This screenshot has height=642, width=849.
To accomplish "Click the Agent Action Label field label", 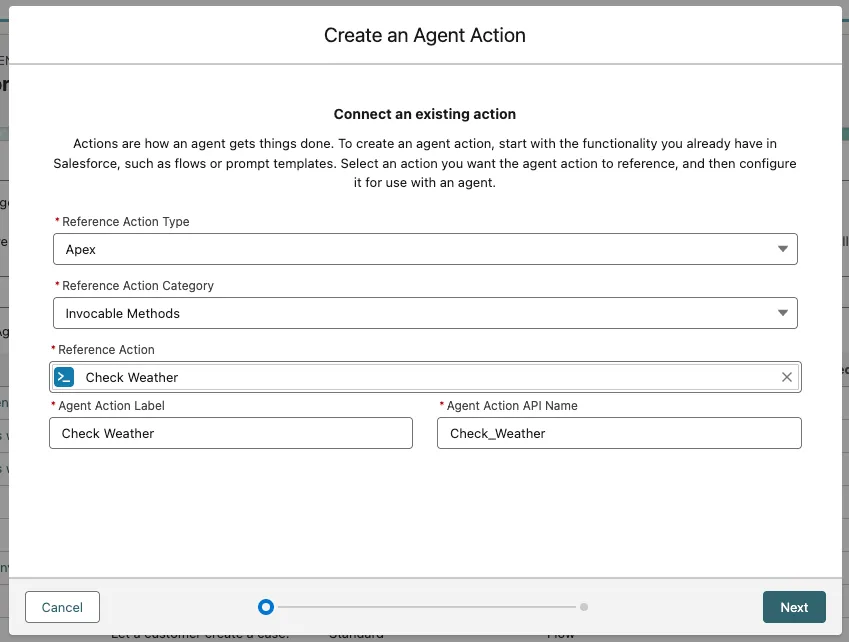I will coord(111,406).
